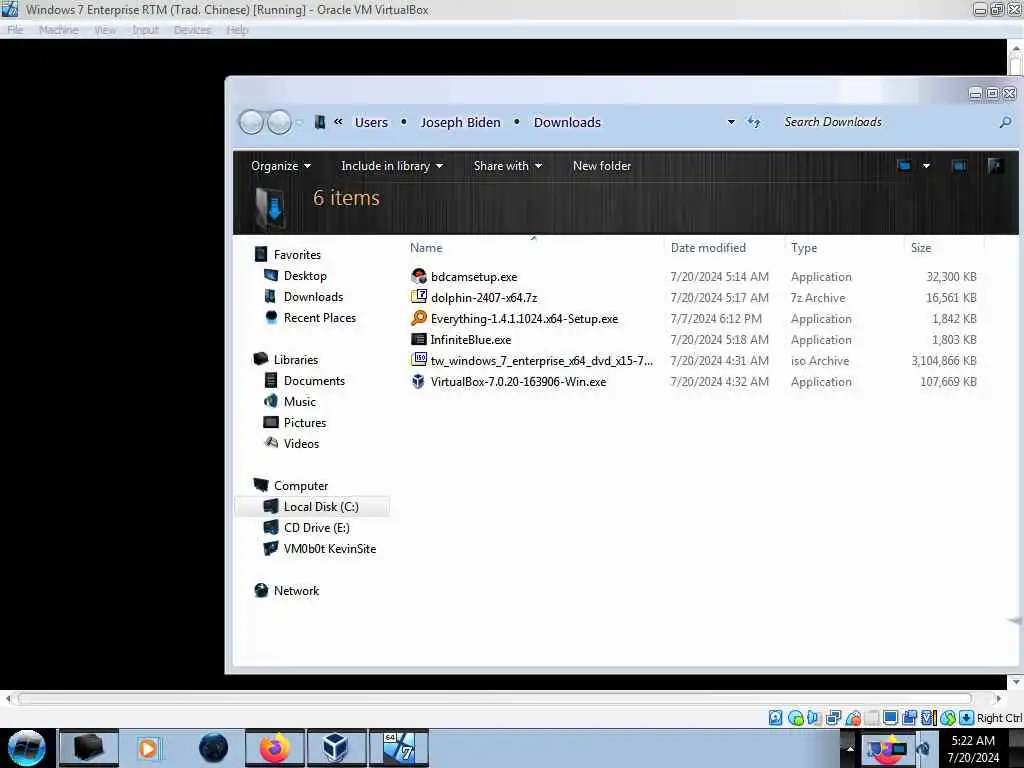Click the volume speaker tray icon
Viewport: 1024px width, 768px height.
pyautogui.click(x=923, y=748)
